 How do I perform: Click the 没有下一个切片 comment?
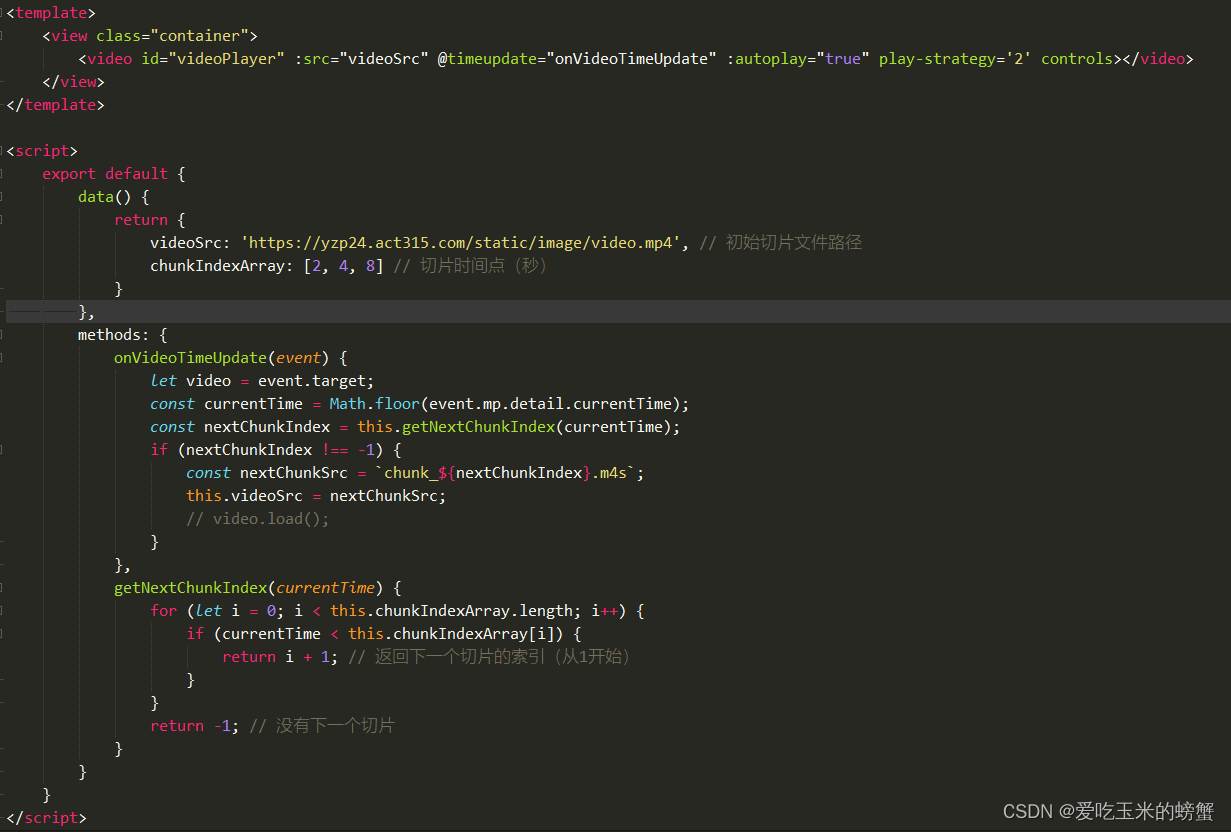[x=322, y=726]
